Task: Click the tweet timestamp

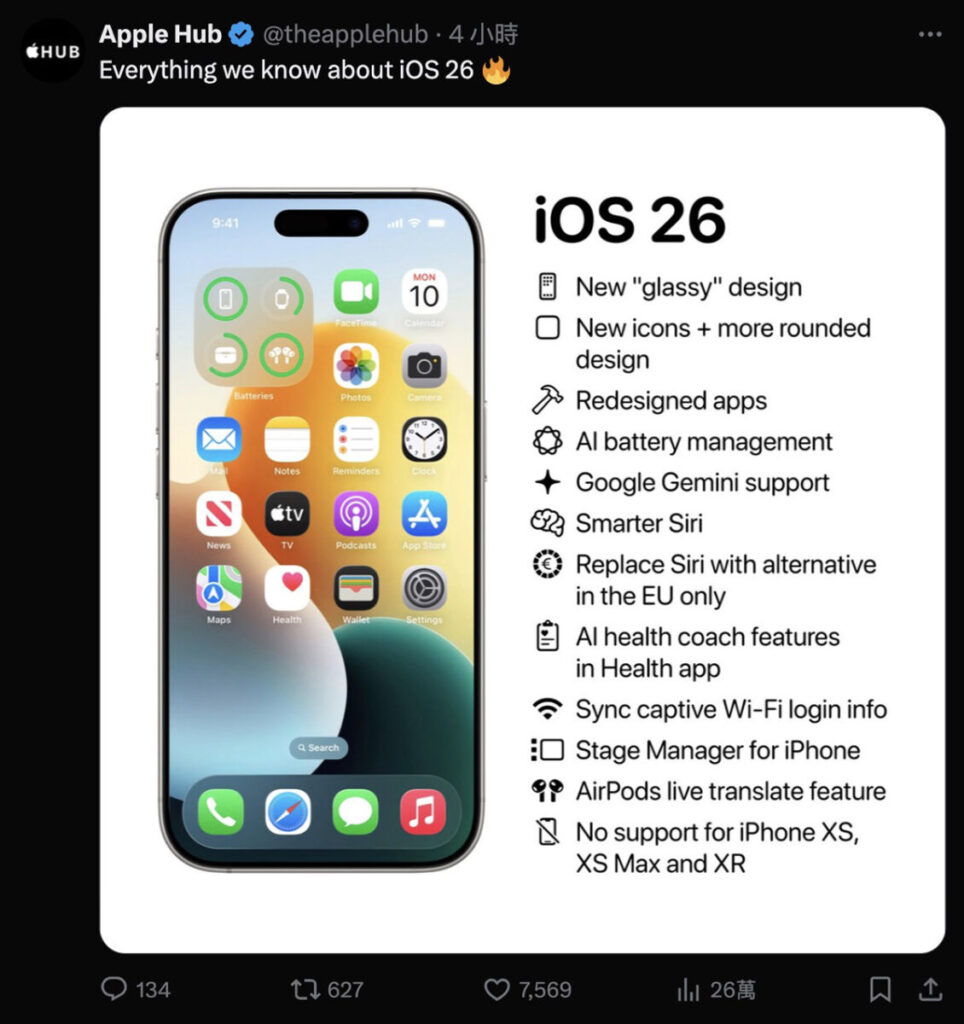Action: point(483,34)
